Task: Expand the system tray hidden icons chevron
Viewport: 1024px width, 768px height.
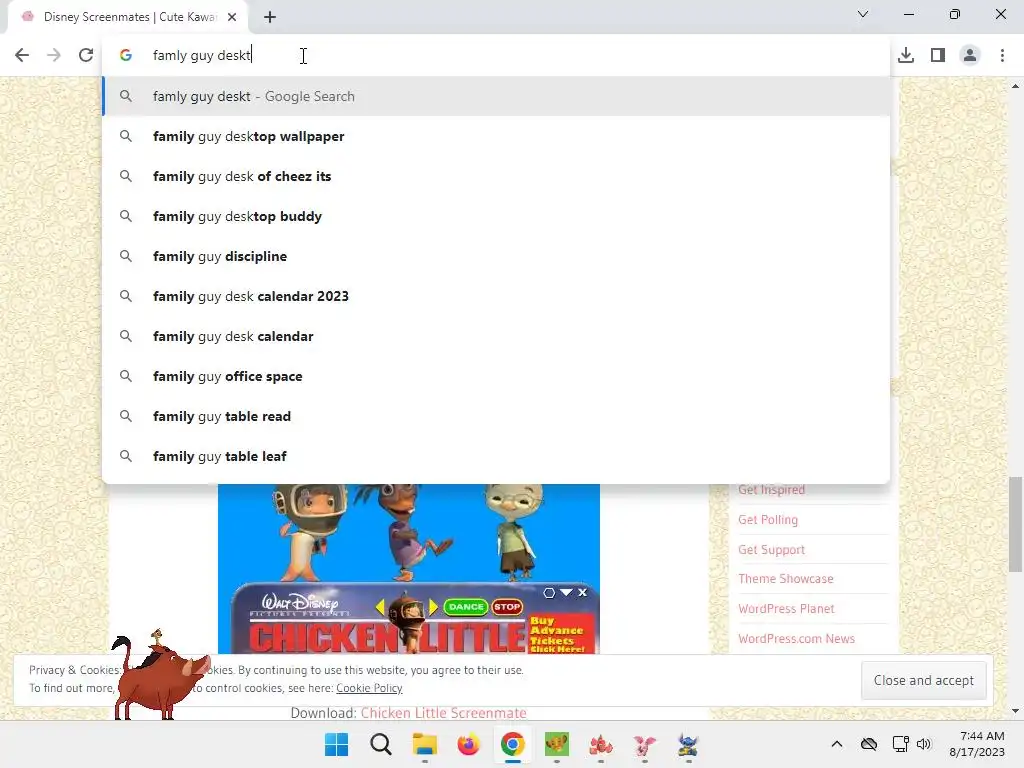Action: coord(837,744)
